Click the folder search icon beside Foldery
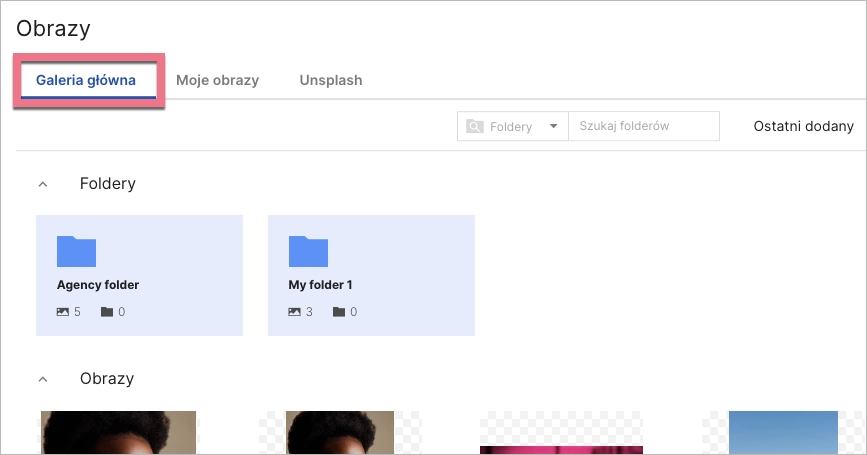The width and height of the screenshot is (867, 455). pyautogui.click(x=475, y=127)
